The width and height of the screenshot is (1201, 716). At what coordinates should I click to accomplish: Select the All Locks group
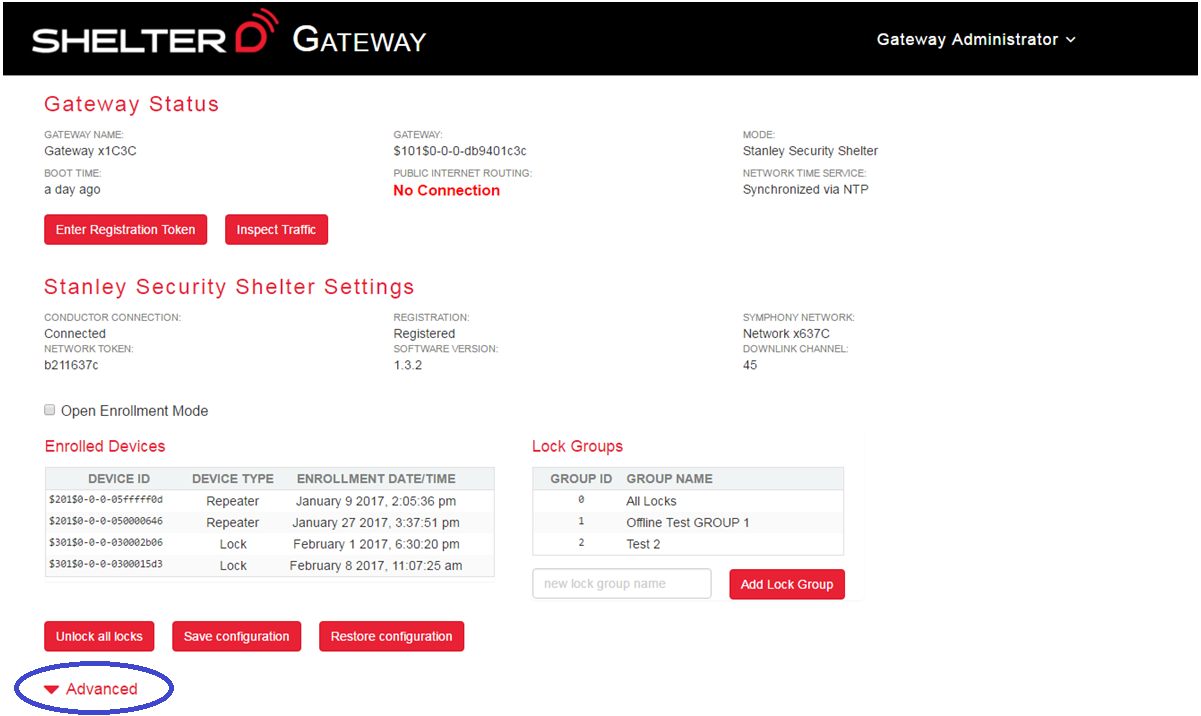coord(688,501)
